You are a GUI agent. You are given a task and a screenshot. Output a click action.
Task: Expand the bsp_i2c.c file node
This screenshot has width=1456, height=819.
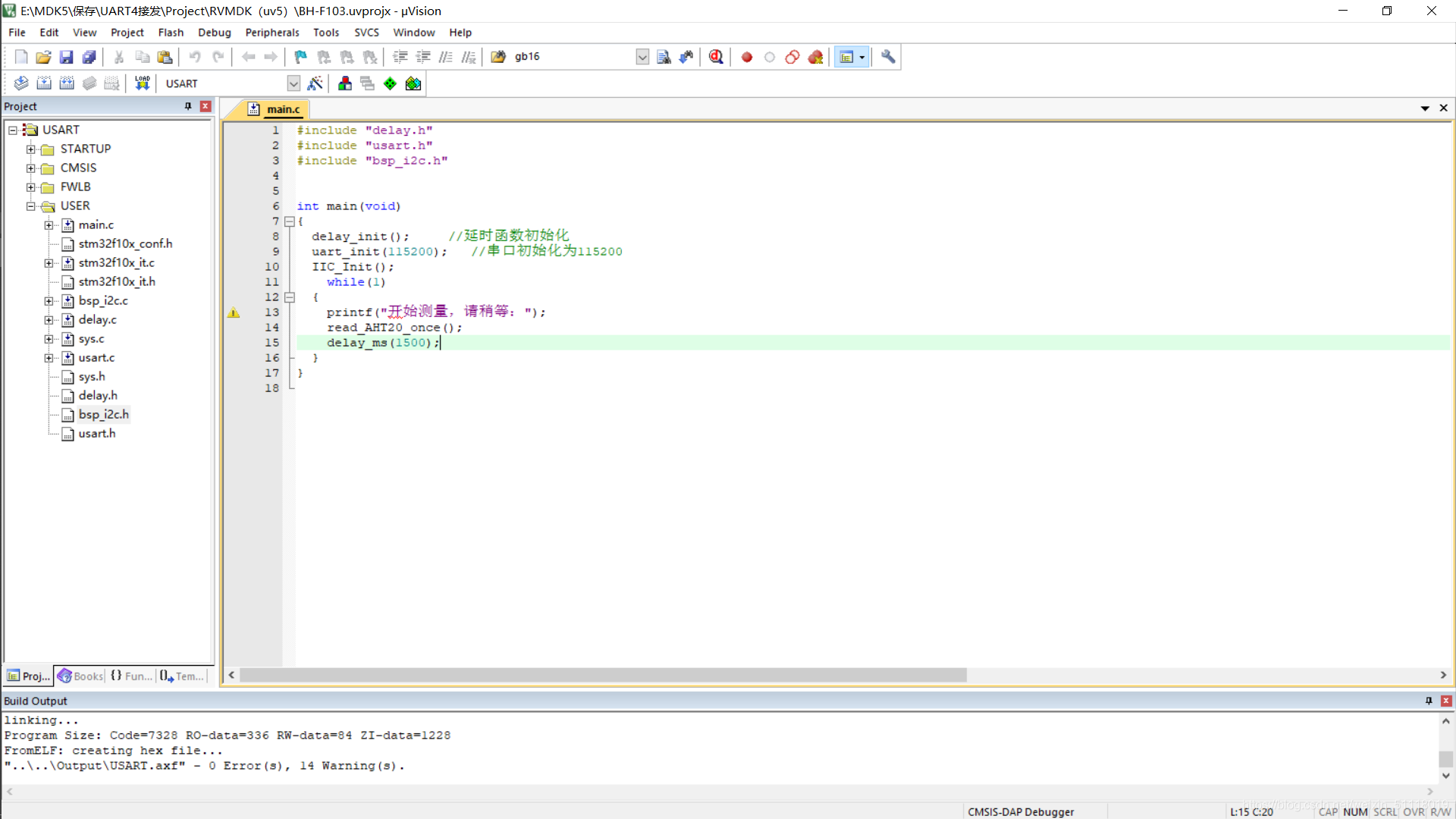click(49, 301)
